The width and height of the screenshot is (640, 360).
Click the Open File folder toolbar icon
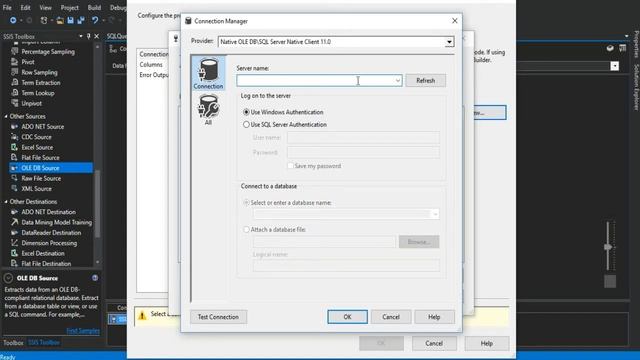pyautogui.click(x=60, y=20)
